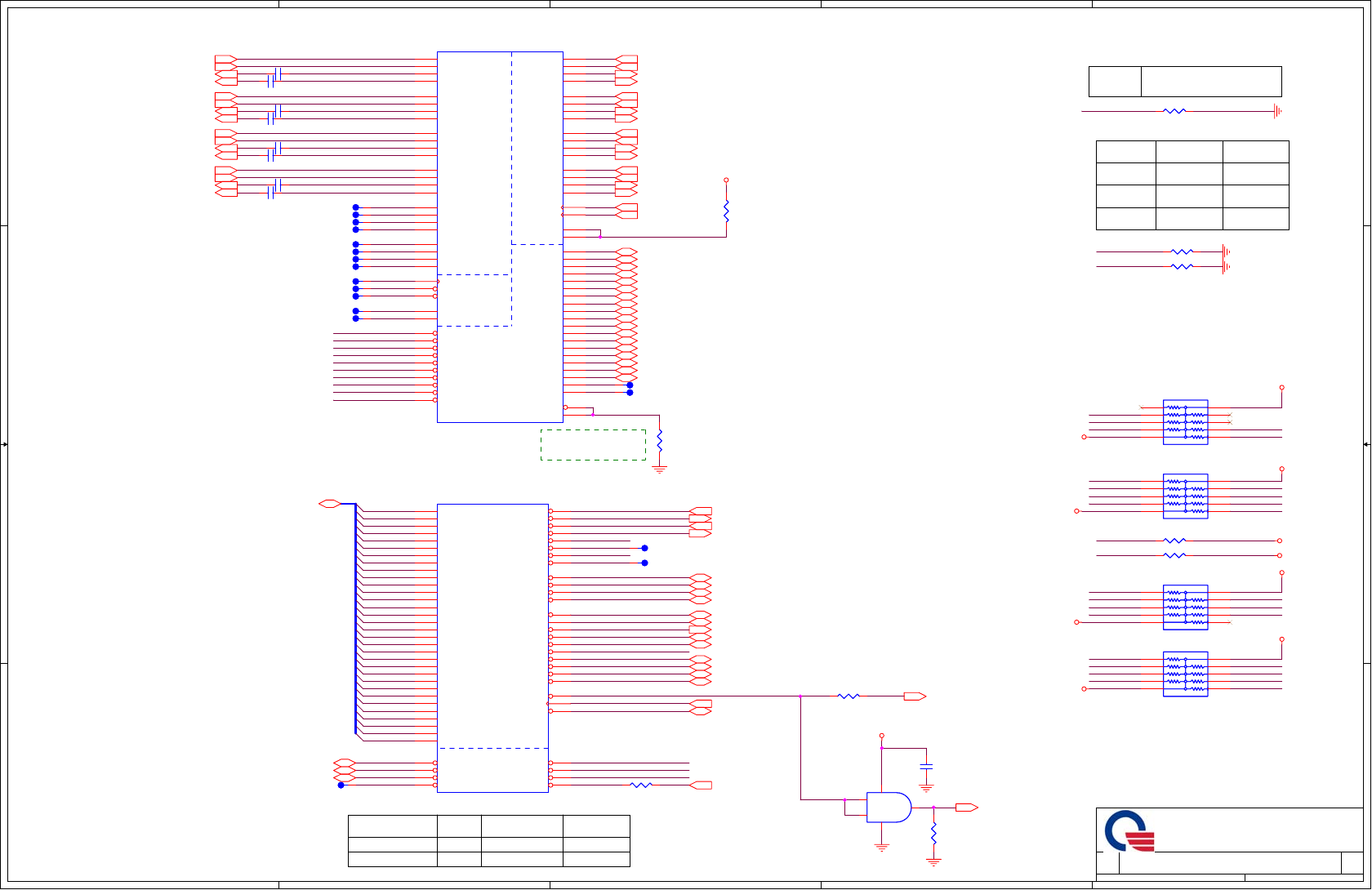Select the blue AND gate symbol
This screenshot has height=890, width=1372.
(889, 807)
